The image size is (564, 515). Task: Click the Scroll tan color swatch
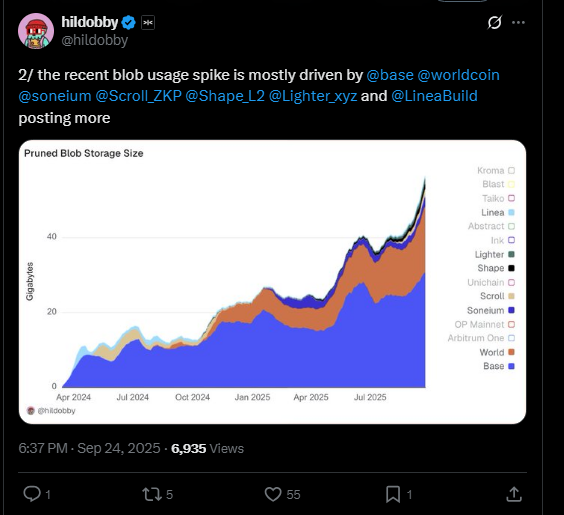tap(511, 296)
